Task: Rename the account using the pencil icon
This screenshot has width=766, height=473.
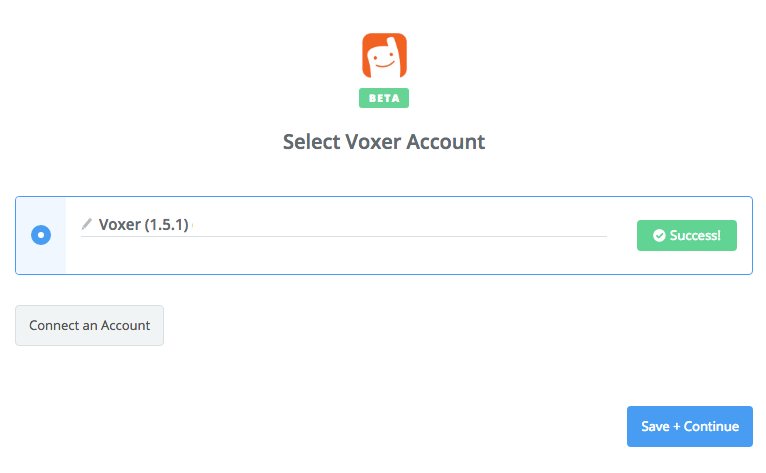Action: point(87,224)
